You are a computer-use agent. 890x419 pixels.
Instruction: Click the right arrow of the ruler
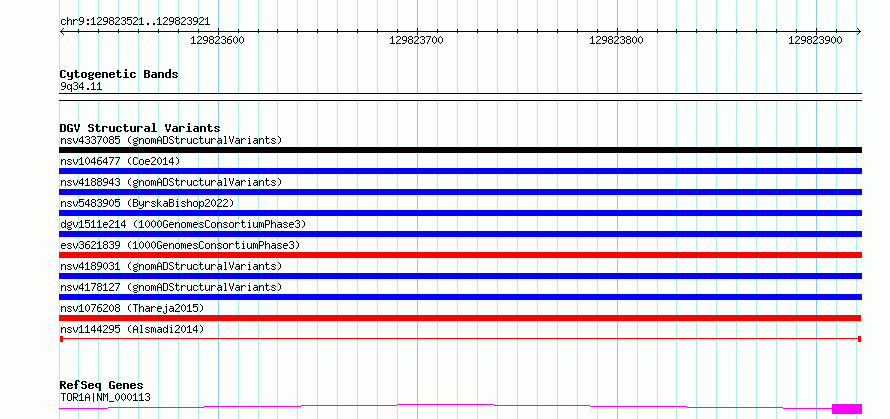859,31
